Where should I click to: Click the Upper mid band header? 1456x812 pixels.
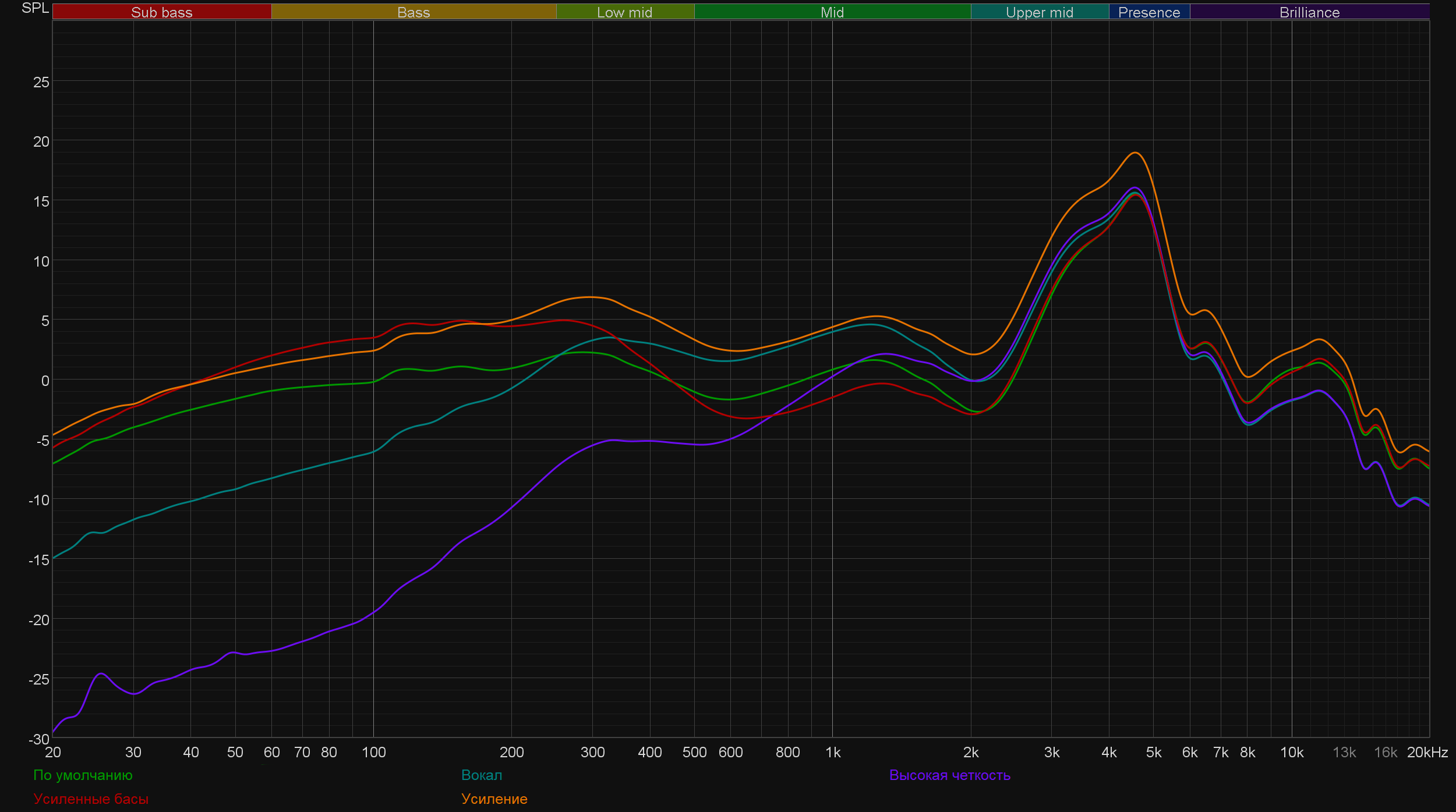tap(1040, 12)
